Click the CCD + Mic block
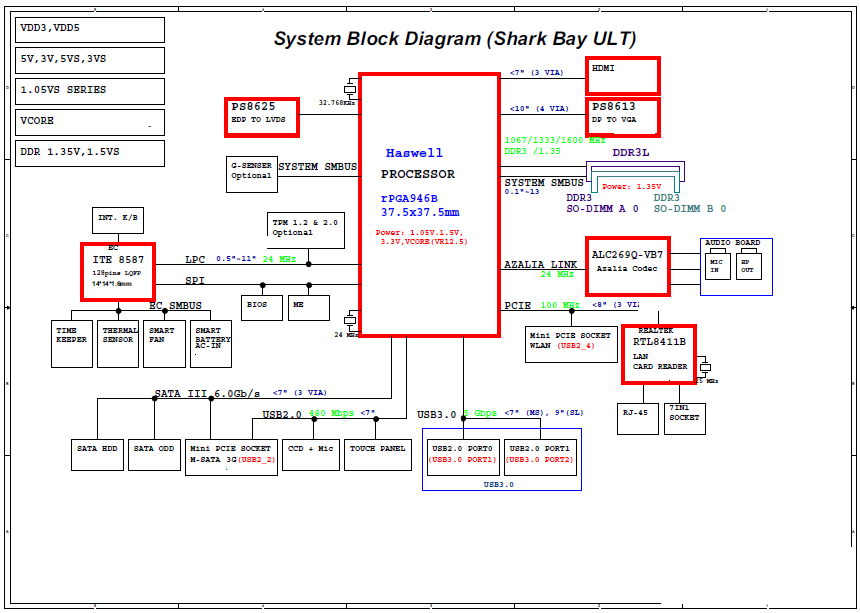 point(311,455)
